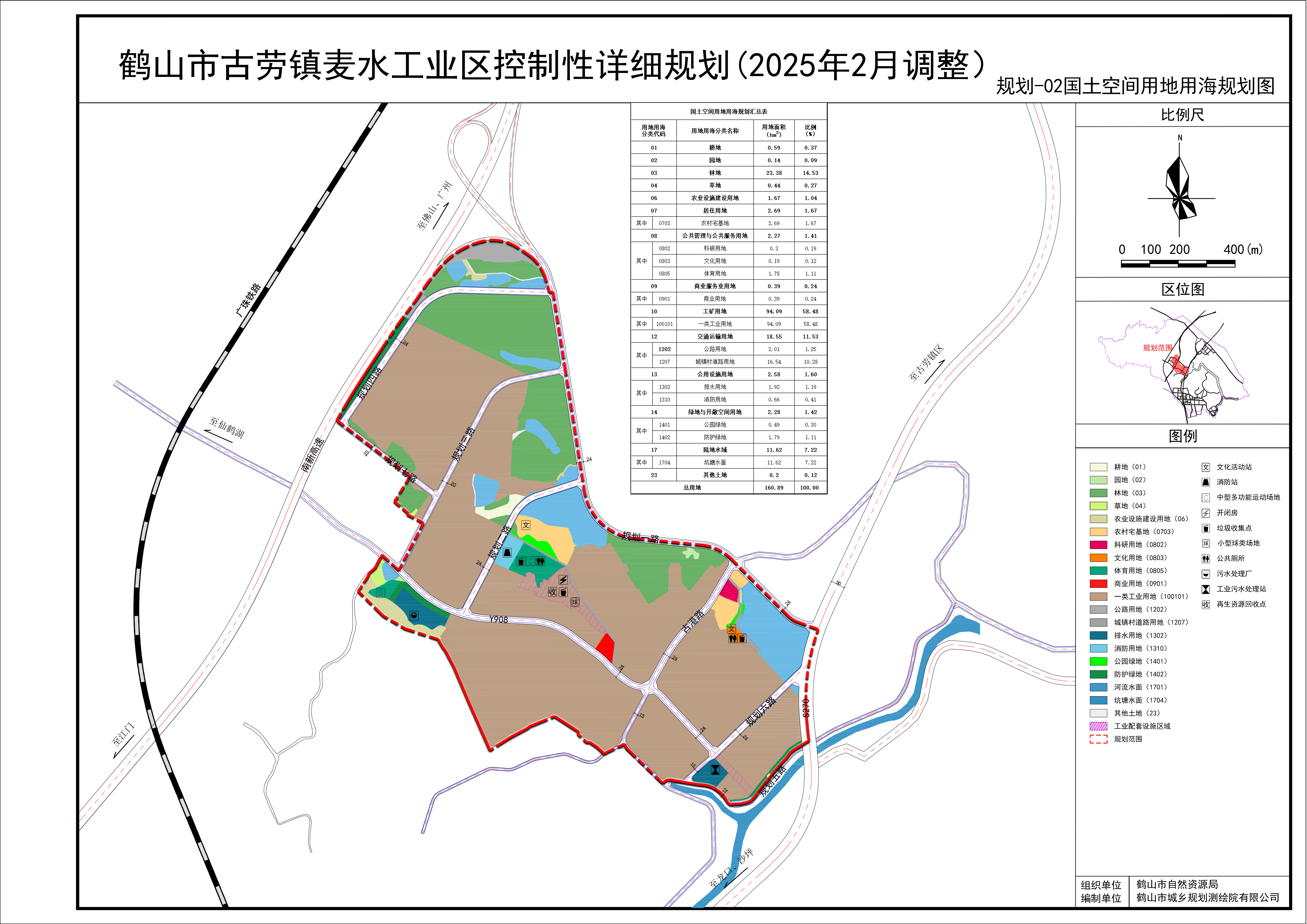Click the hatched 工业配套设施区域 legend swatch
The width and height of the screenshot is (1307, 924).
coord(1098,726)
